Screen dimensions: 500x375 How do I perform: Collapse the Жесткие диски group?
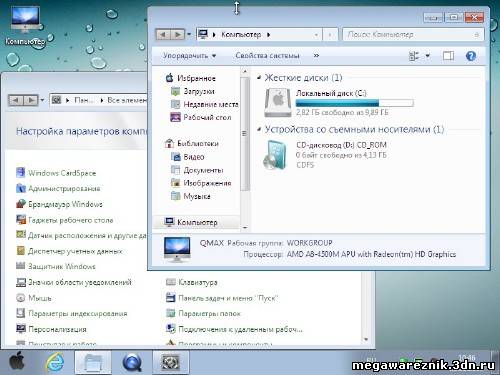pos(259,78)
